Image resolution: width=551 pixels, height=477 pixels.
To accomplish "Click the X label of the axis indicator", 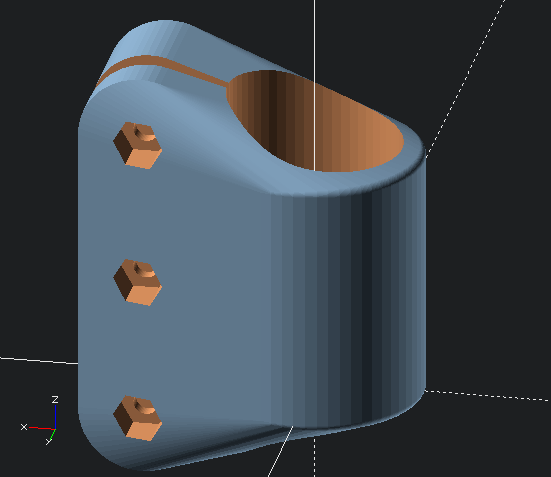I will (x=24, y=427).
